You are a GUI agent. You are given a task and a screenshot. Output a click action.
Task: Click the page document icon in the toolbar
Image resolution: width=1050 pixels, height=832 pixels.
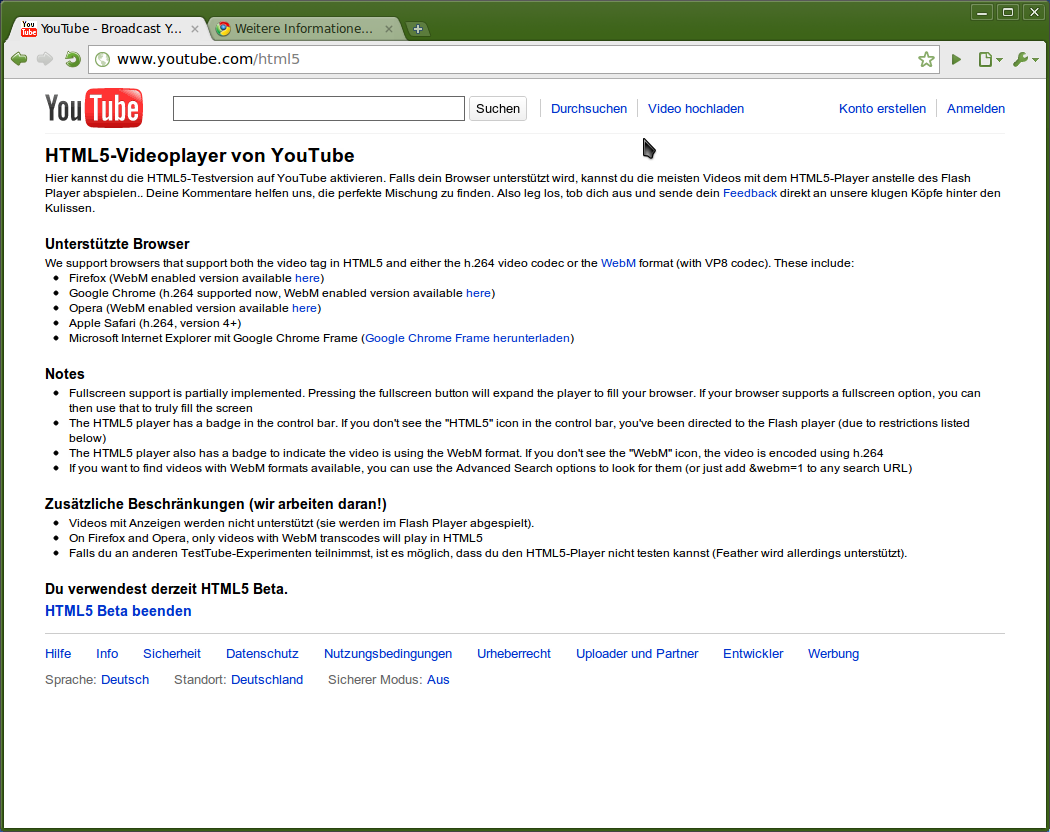pyautogui.click(x=986, y=59)
